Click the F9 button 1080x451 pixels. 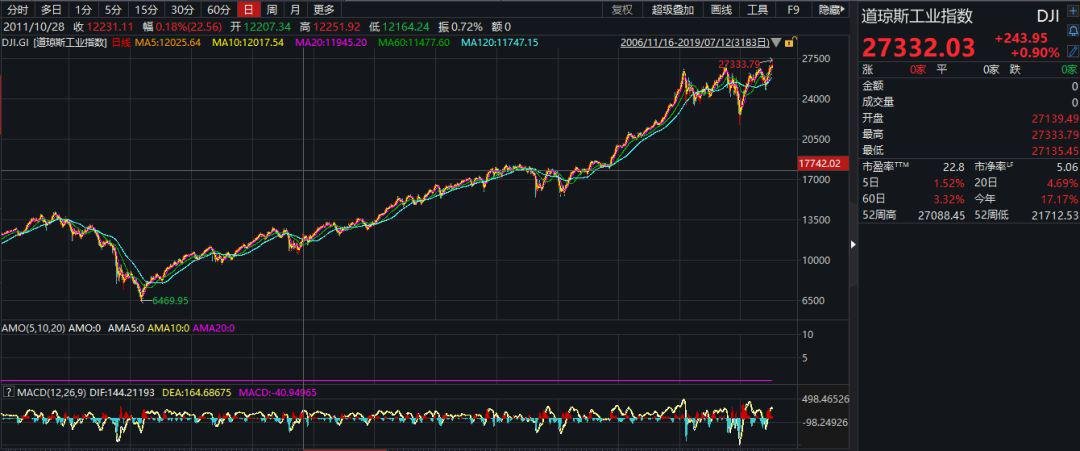click(x=794, y=10)
